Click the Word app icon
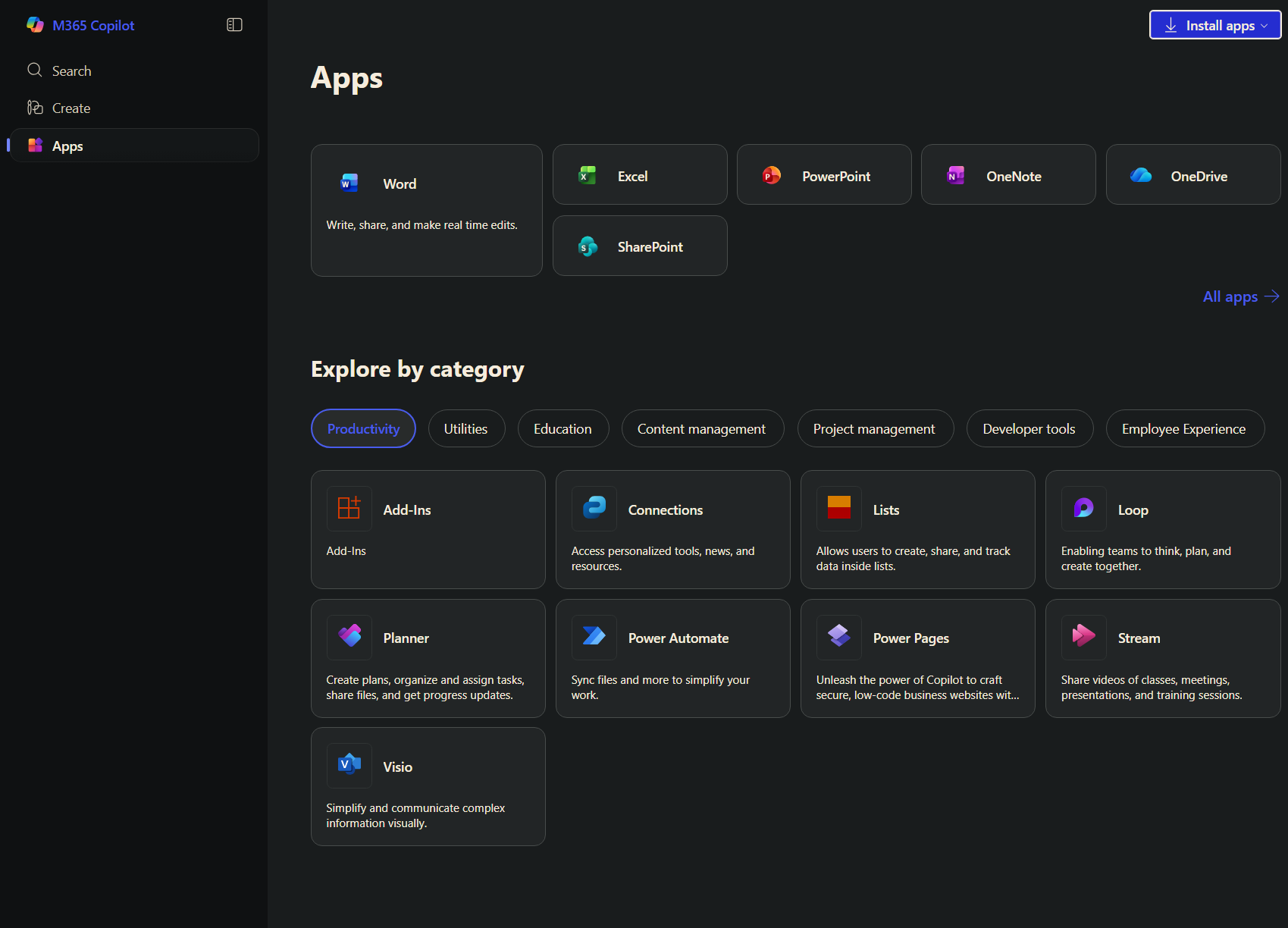This screenshot has height=928, width=1288. pos(349,183)
